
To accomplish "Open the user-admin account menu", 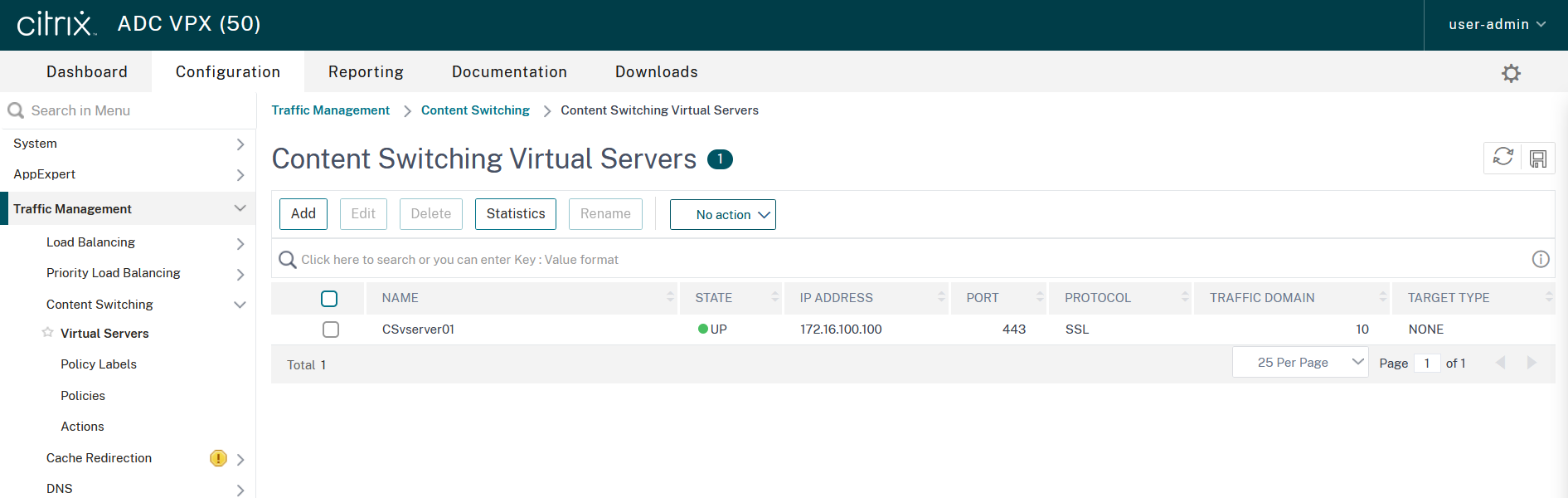I will tap(1496, 25).
